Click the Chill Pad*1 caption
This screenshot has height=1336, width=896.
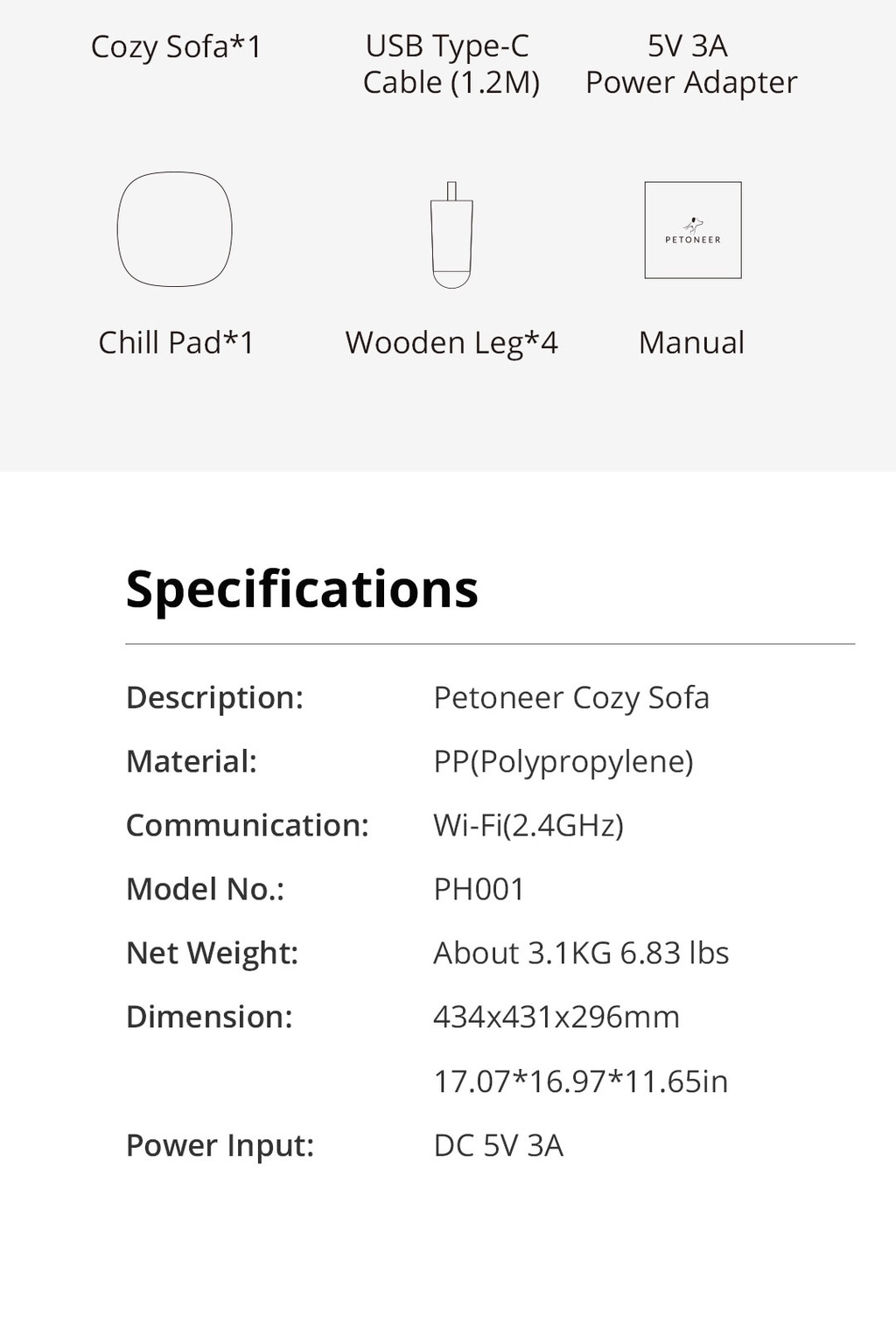click(x=176, y=342)
